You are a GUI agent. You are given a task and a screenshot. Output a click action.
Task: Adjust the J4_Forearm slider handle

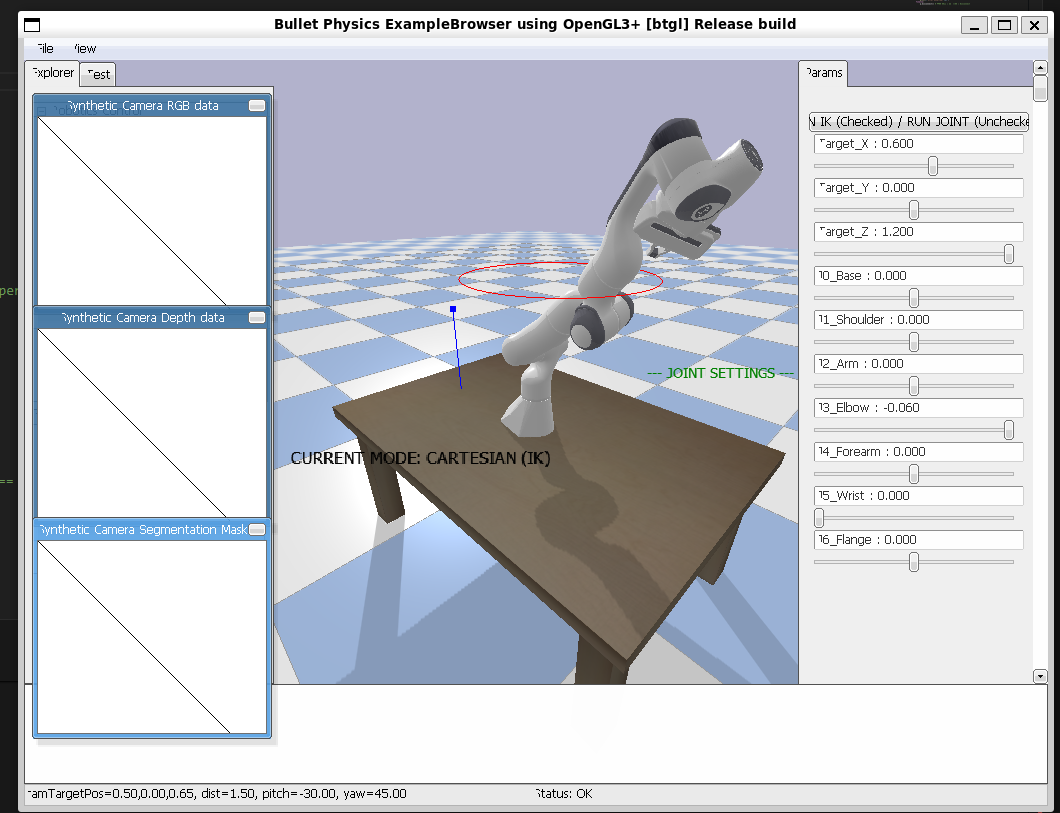coord(914,474)
